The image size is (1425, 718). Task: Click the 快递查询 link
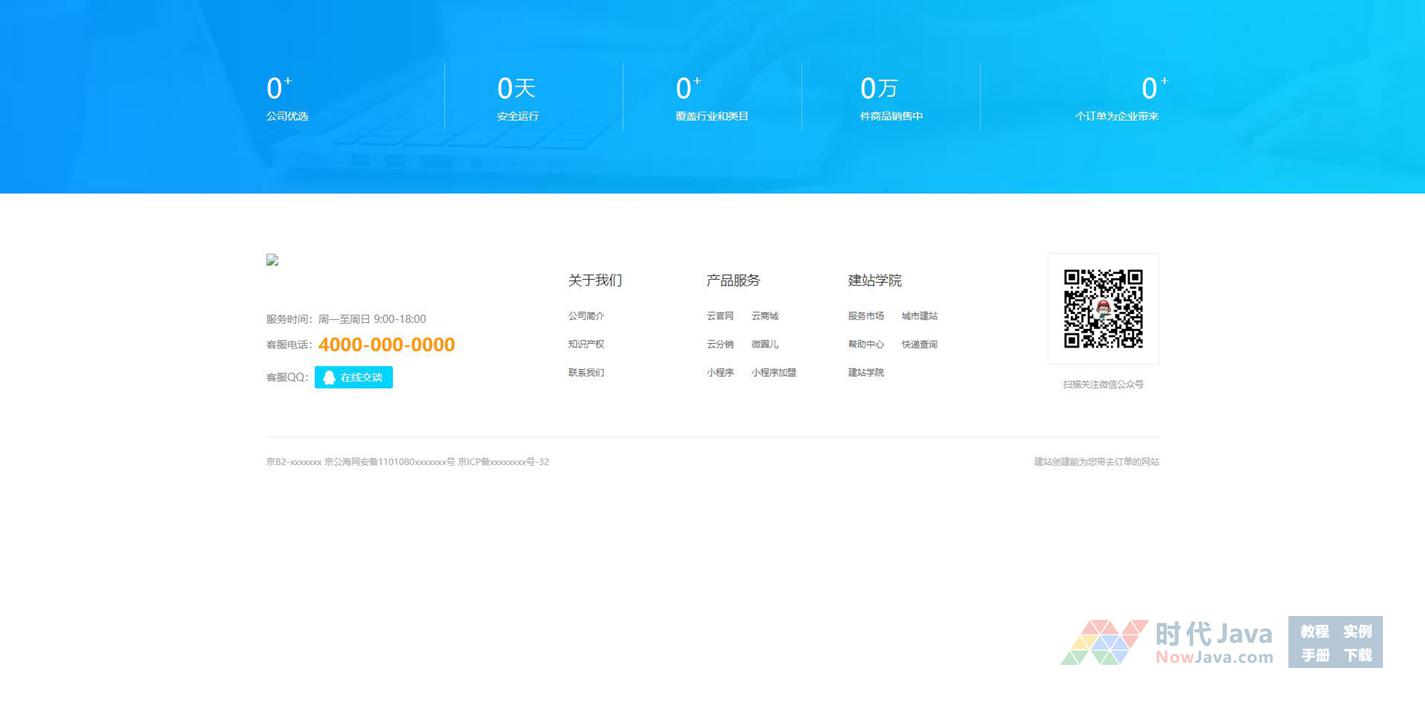pyautogui.click(x=919, y=344)
